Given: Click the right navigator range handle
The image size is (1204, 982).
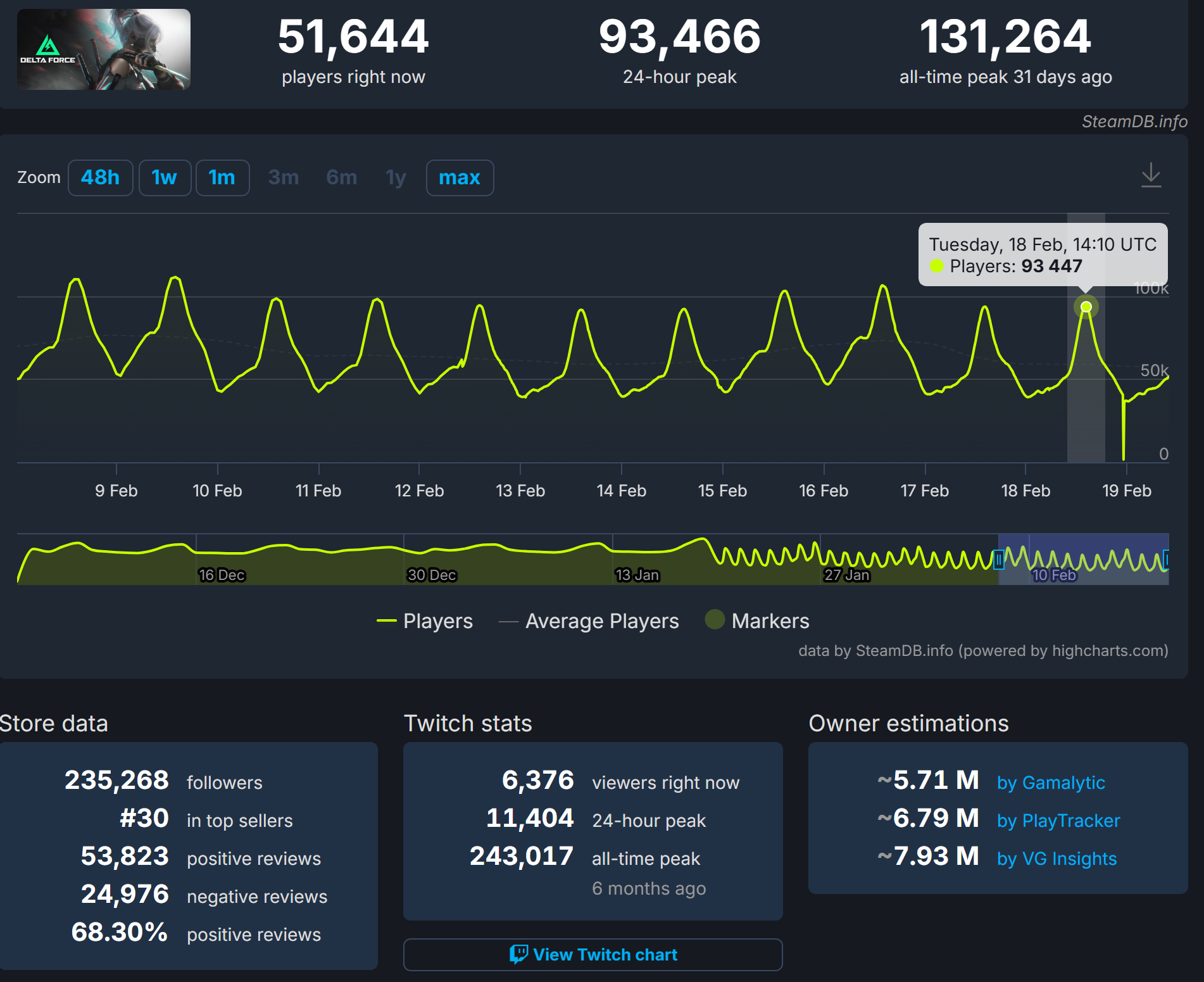Looking at the screenshot, I should [1167, 560].
